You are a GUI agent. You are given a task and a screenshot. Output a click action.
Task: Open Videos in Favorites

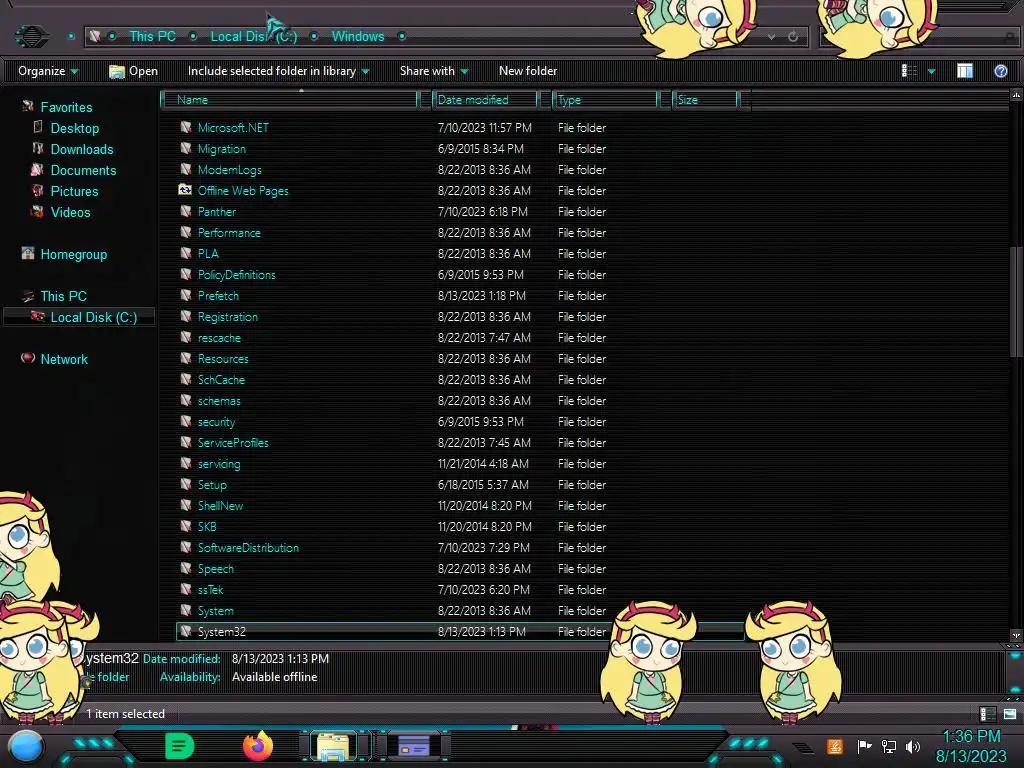71,212
